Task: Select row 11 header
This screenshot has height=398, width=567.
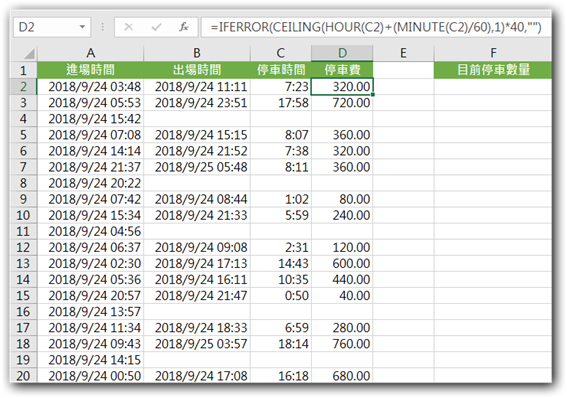Action: [x=23, y=231]
